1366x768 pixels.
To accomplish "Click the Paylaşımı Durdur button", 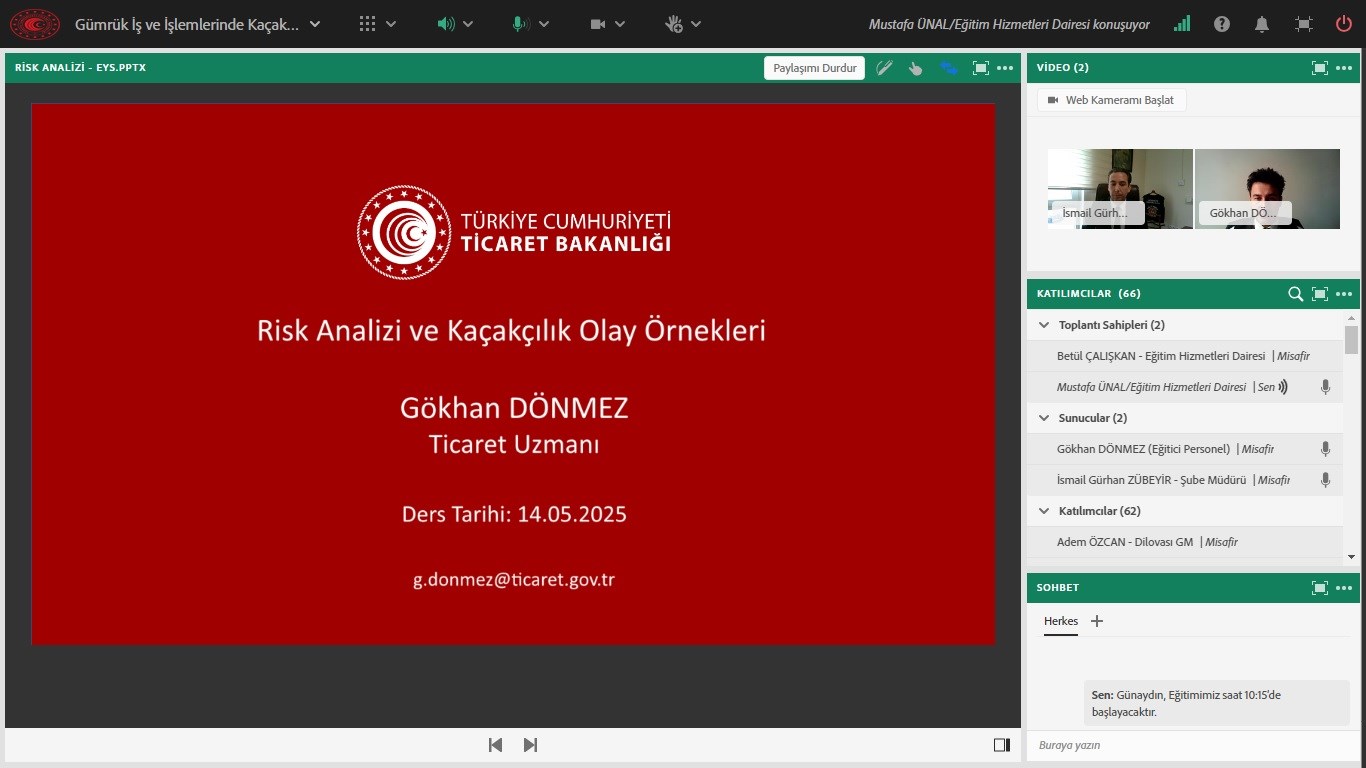I will point(815,68).
